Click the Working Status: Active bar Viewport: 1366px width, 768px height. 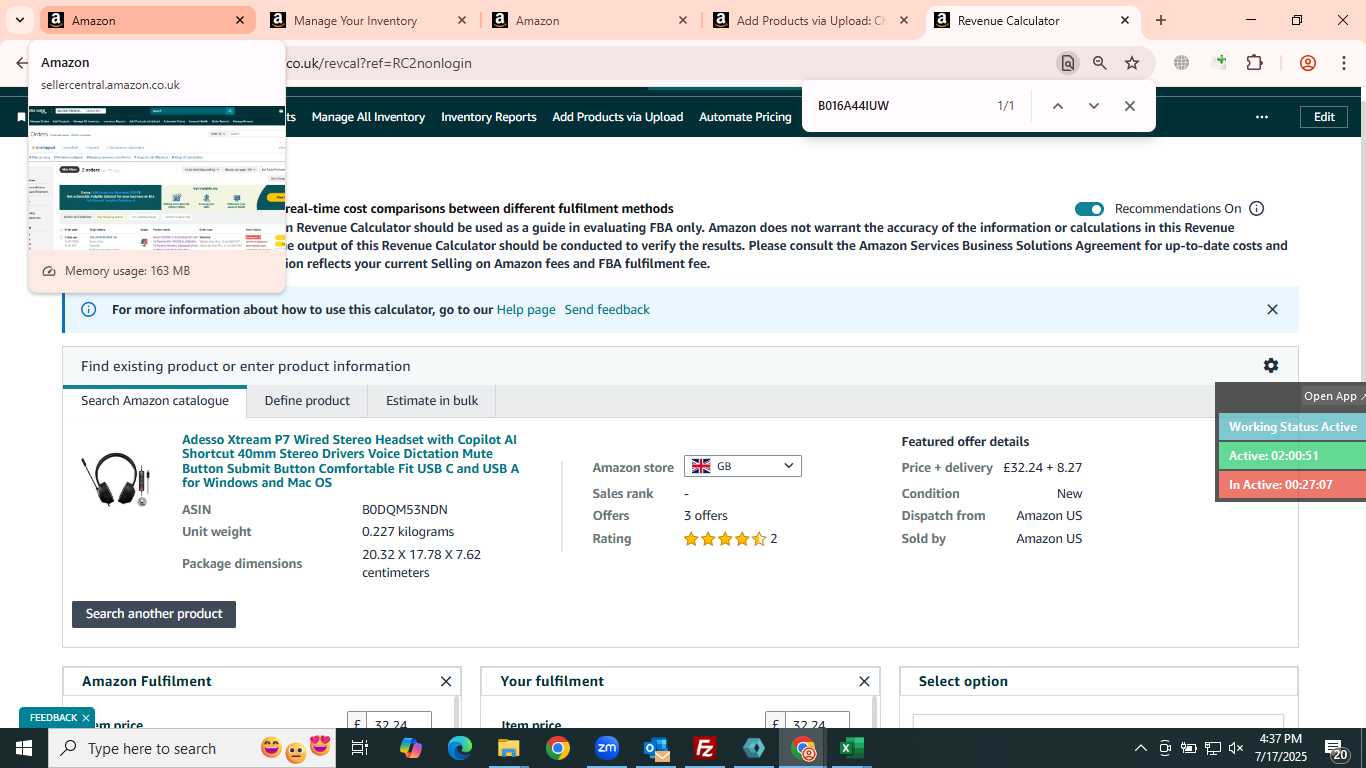[x=1292, y=427]
